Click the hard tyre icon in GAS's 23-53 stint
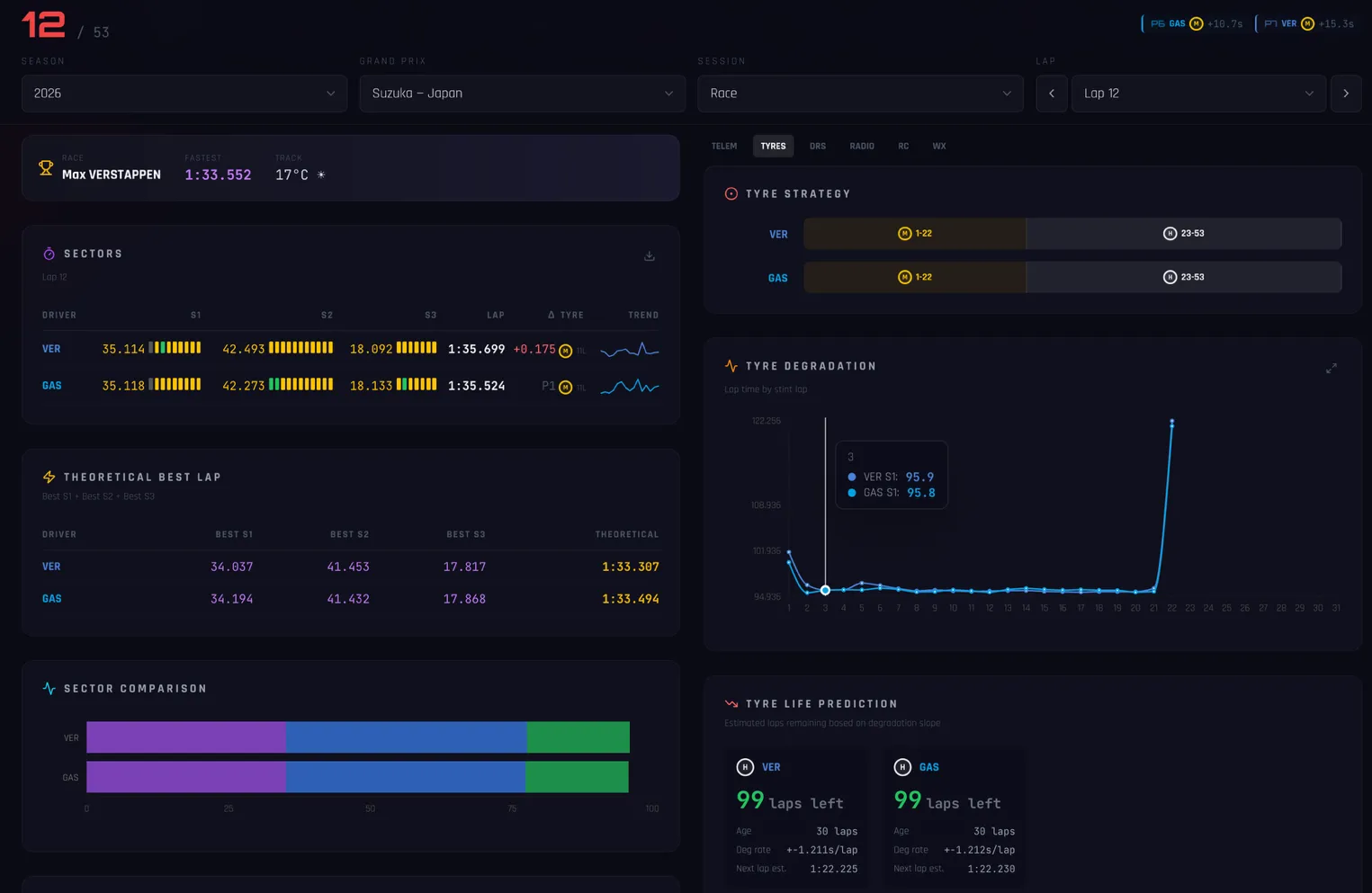 click(x=1170, y=277)
